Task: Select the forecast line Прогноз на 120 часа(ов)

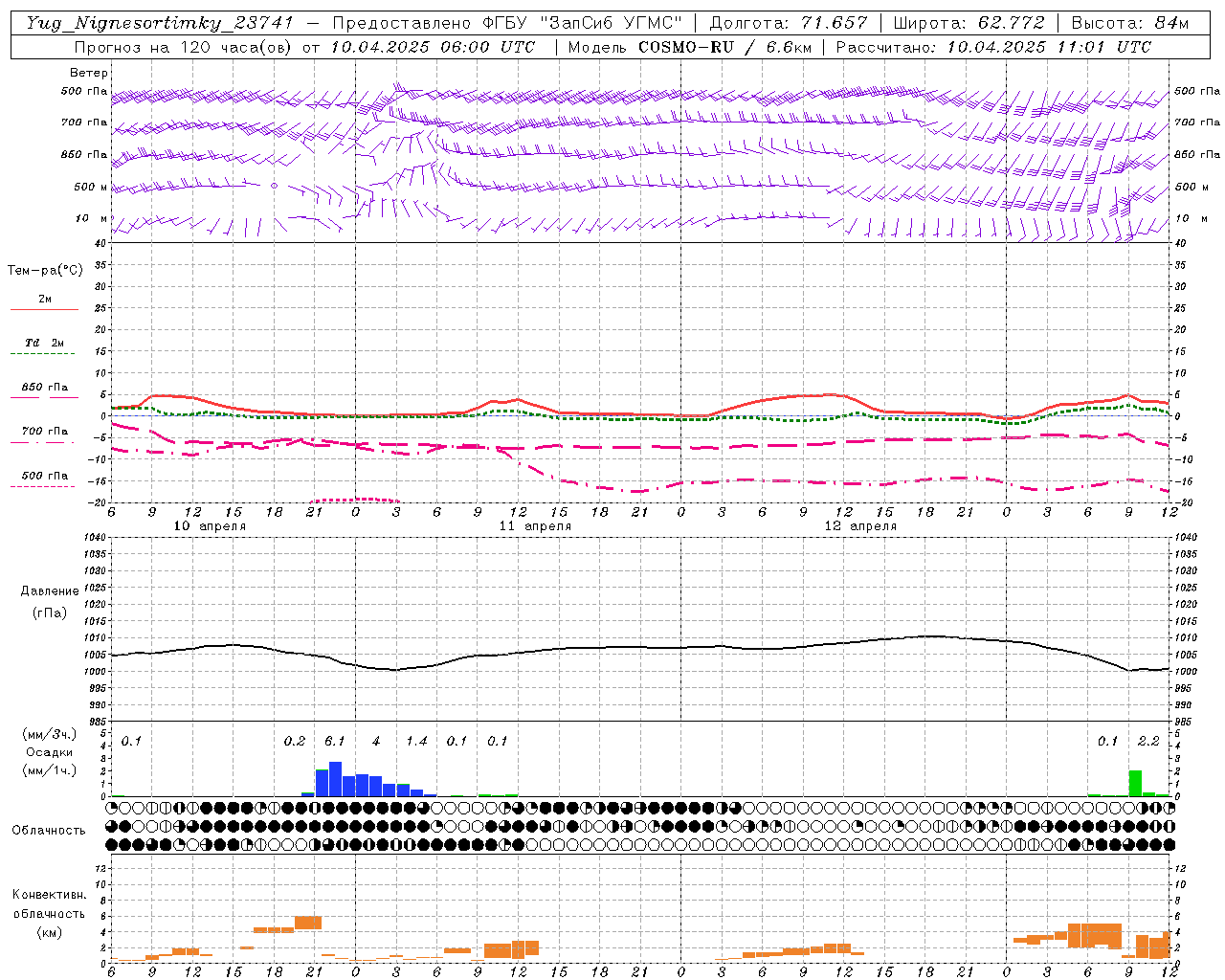Action: click(x=184, y=47)
